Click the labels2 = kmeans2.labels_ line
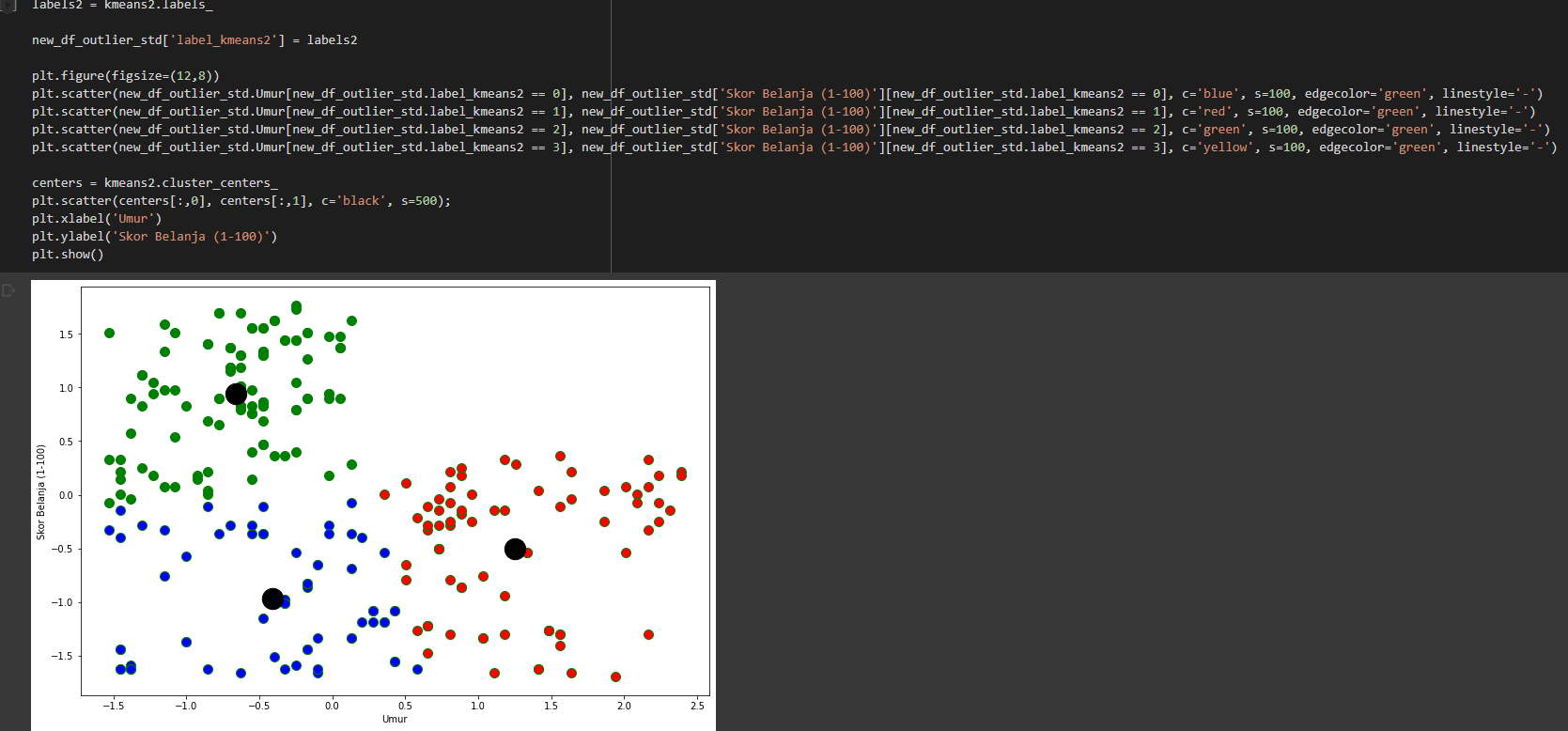This screenshot has height=731, width=1568. 122,6
